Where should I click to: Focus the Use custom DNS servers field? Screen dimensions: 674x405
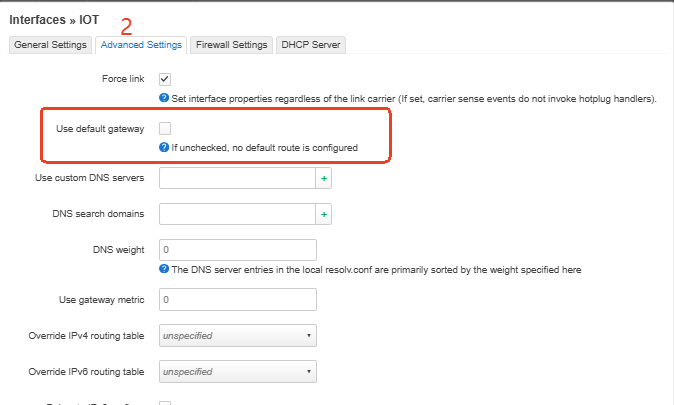point(237,178)
